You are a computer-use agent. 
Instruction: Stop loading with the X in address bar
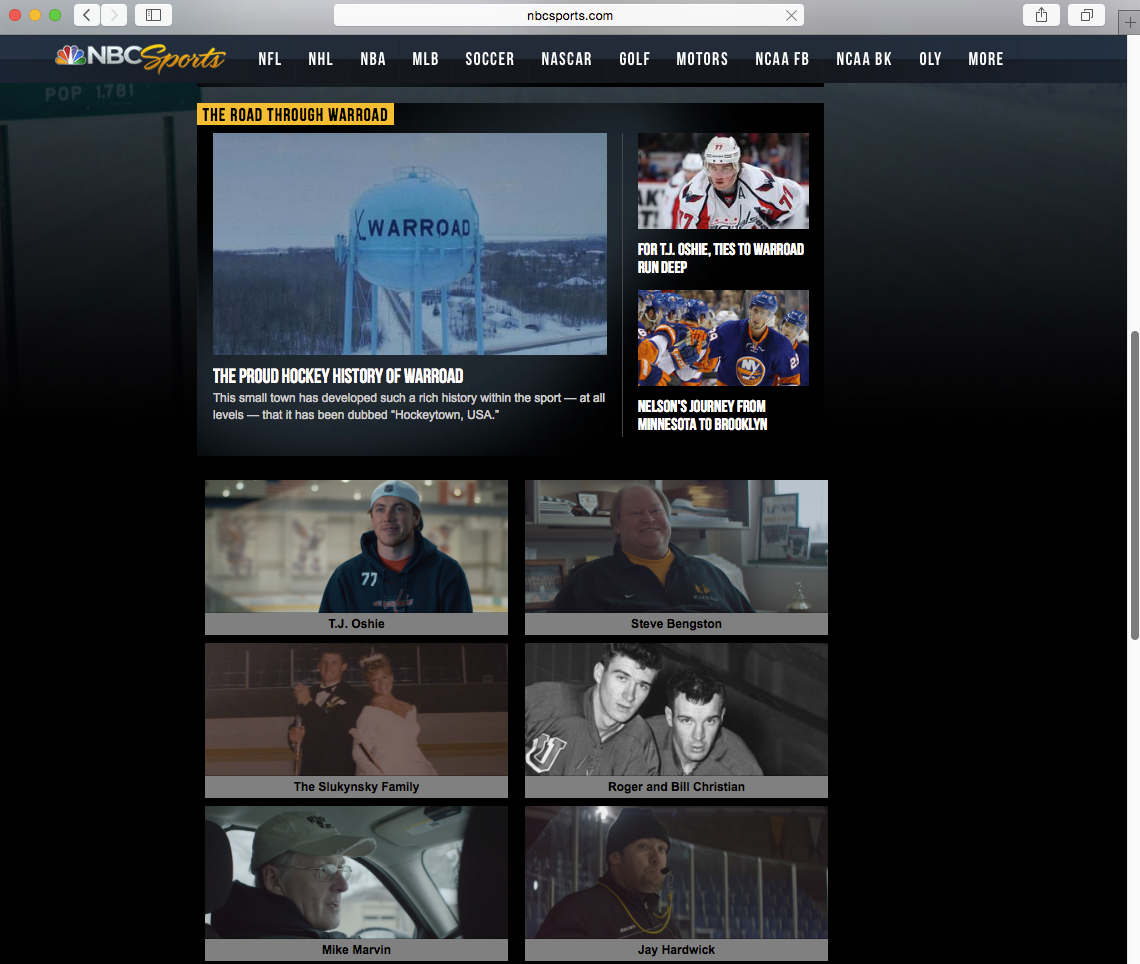[x=791, y=15]
